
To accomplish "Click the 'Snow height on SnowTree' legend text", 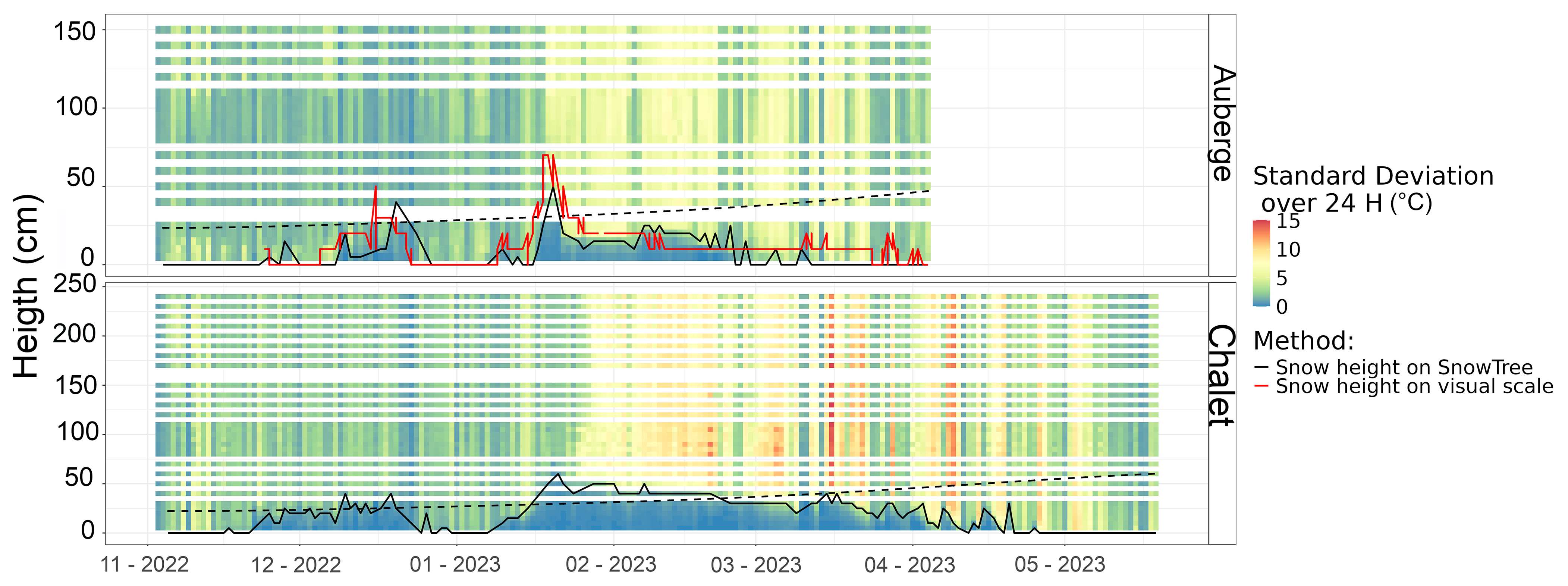I will 1404,367.
